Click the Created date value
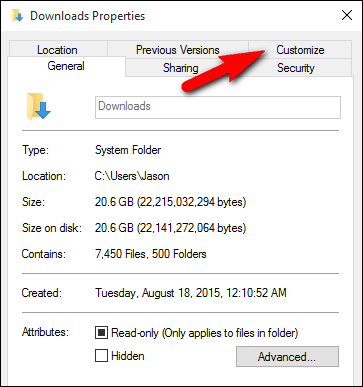Screen dimensions: 363x387 [191, 293]
